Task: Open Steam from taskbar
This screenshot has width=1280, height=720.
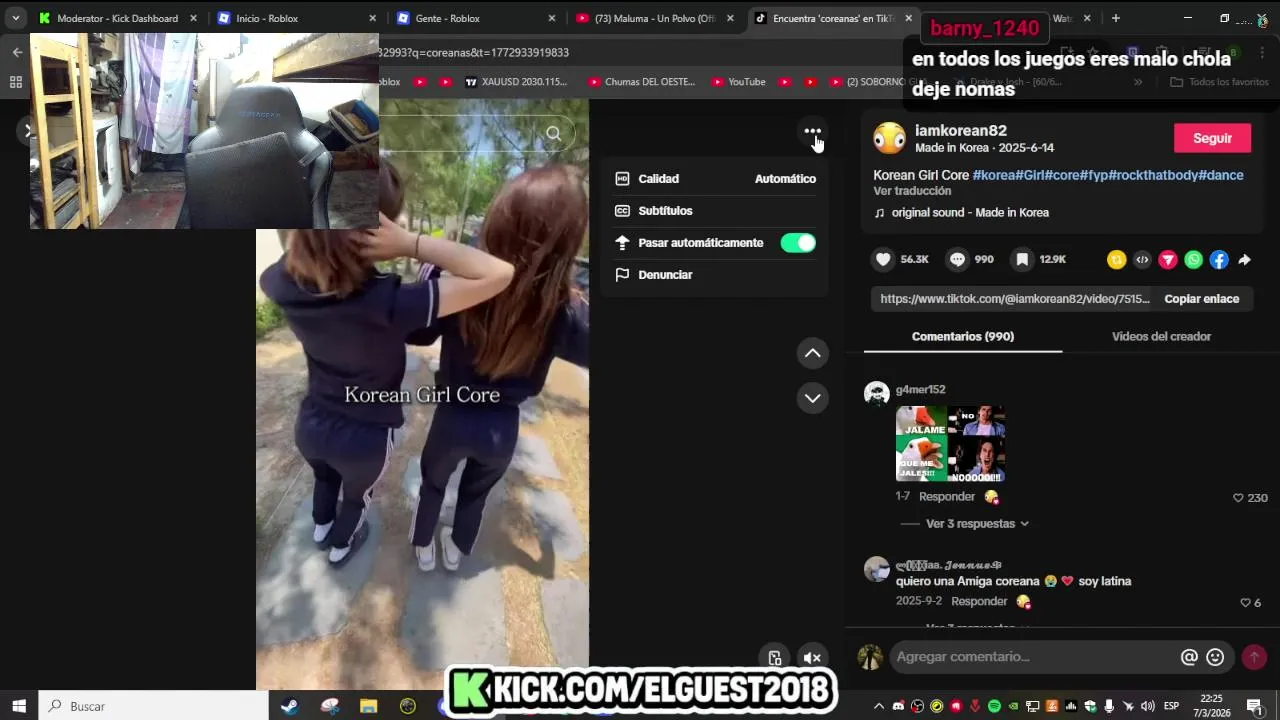Action: (x=289, y=706)
